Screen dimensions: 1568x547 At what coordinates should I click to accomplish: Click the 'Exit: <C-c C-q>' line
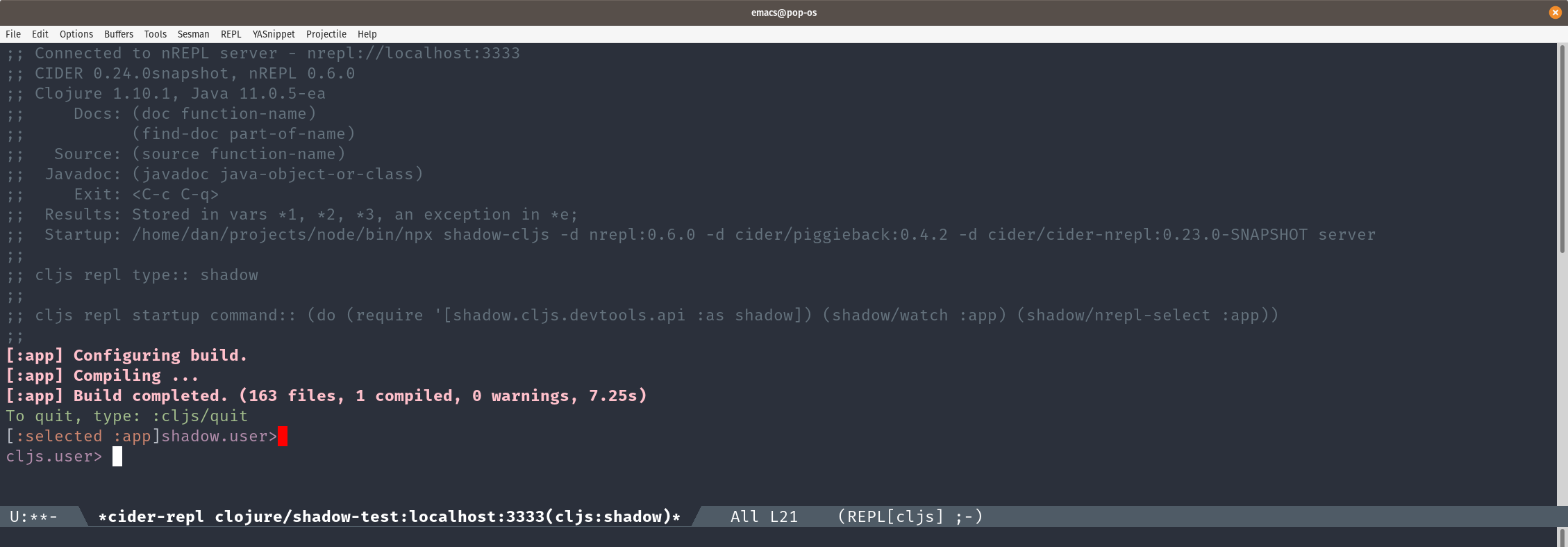(x=112, y=195)
